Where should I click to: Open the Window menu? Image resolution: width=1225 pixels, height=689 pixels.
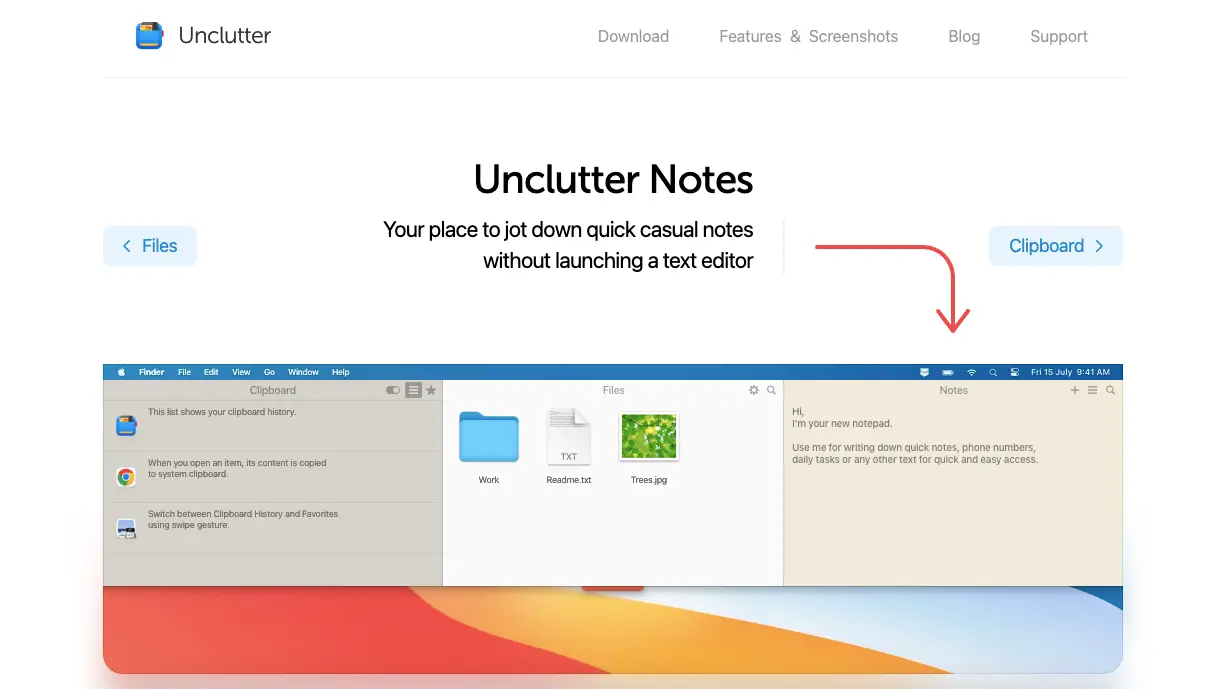coord(303,372)
